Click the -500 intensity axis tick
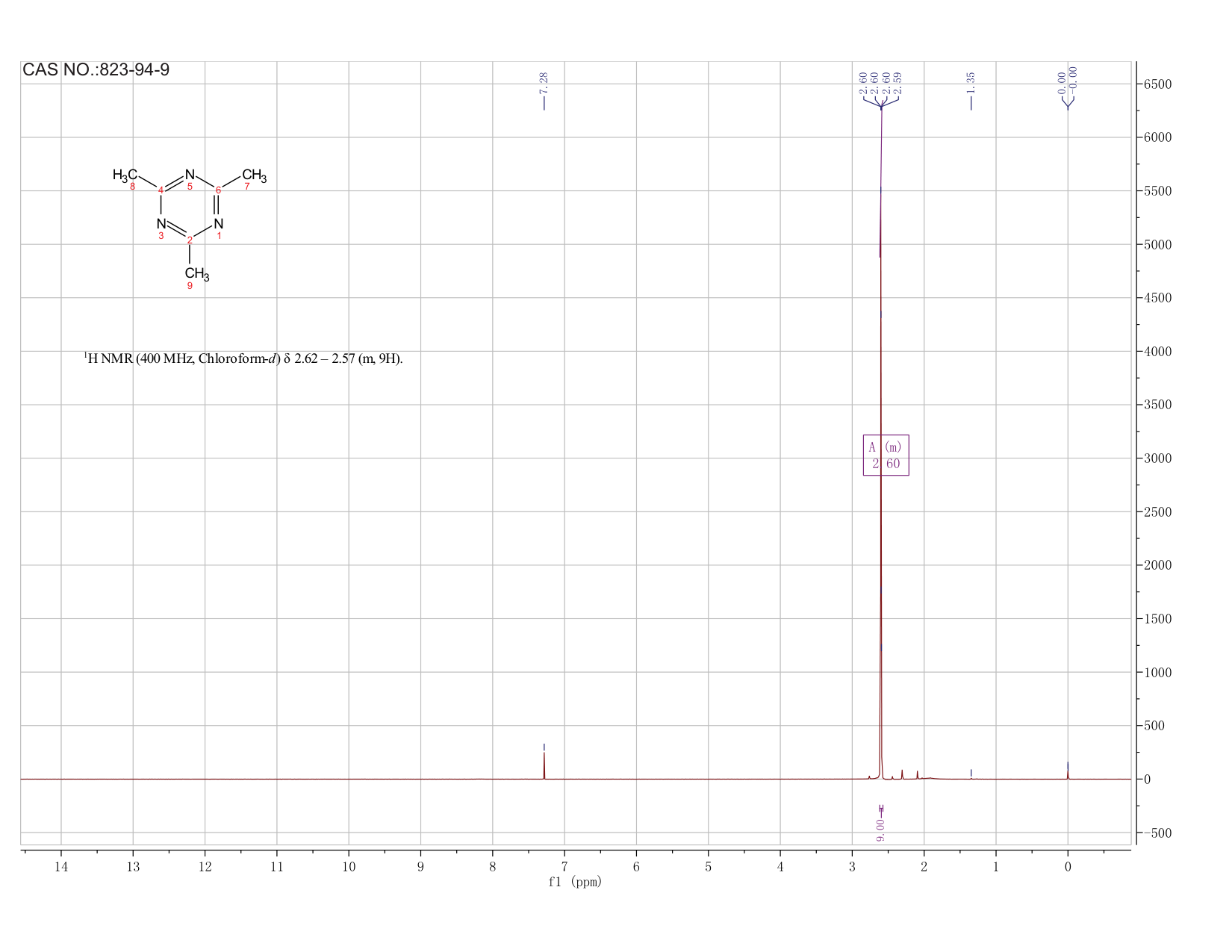Screen dimensions: 1232x952 (1154, 833)
